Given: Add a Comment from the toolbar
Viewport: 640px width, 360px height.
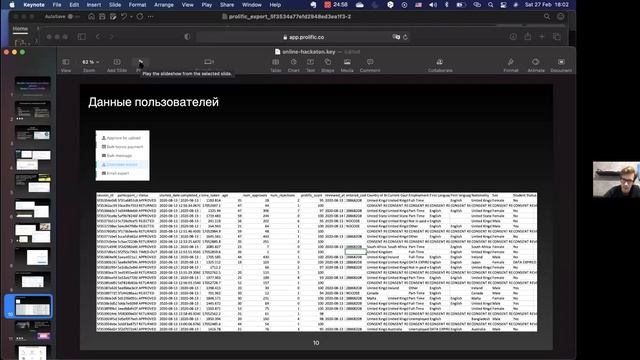Looking at the screenshot, I should coord(370,65).
